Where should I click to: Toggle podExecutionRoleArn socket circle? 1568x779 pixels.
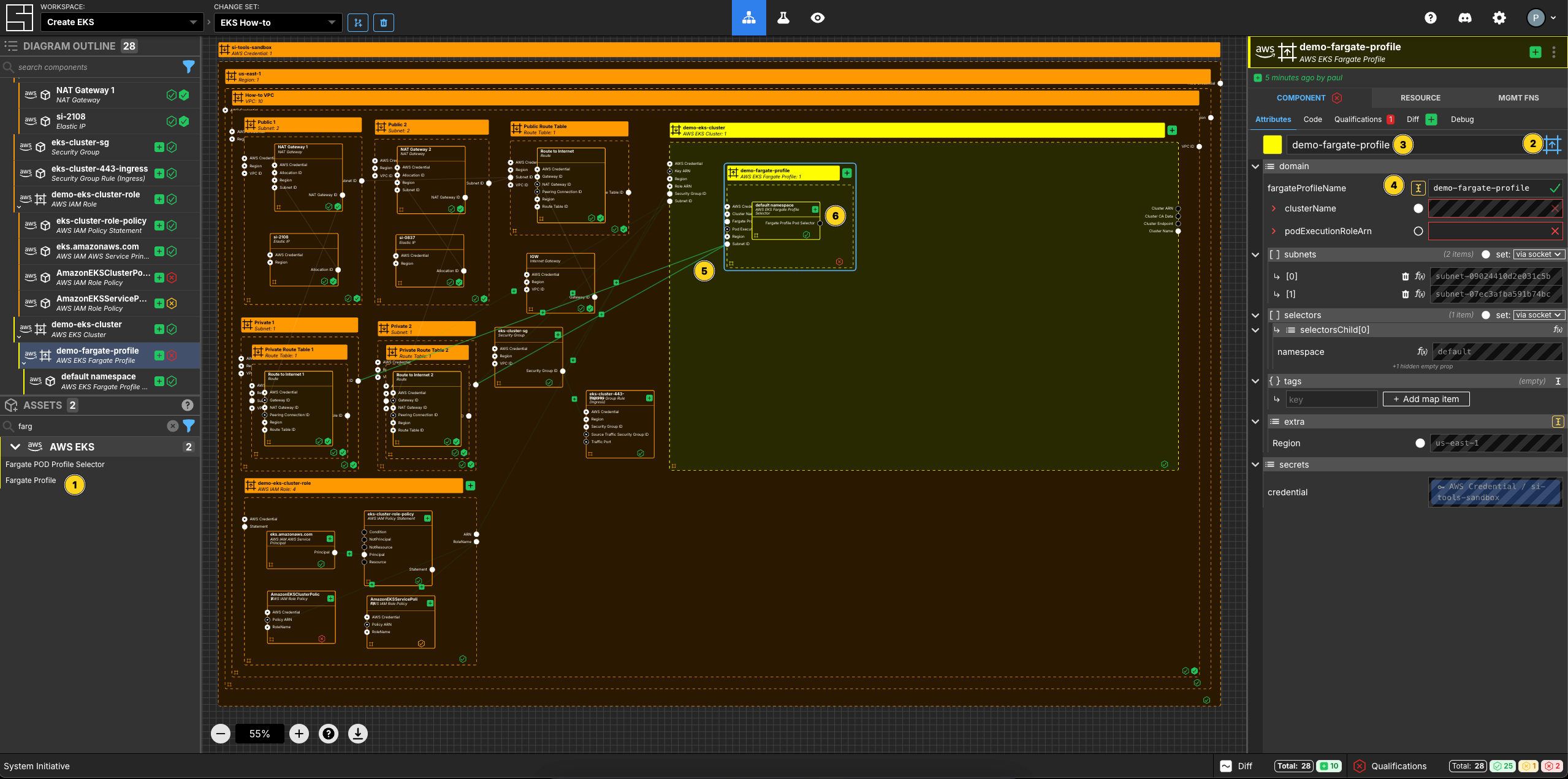[1418, 231]
